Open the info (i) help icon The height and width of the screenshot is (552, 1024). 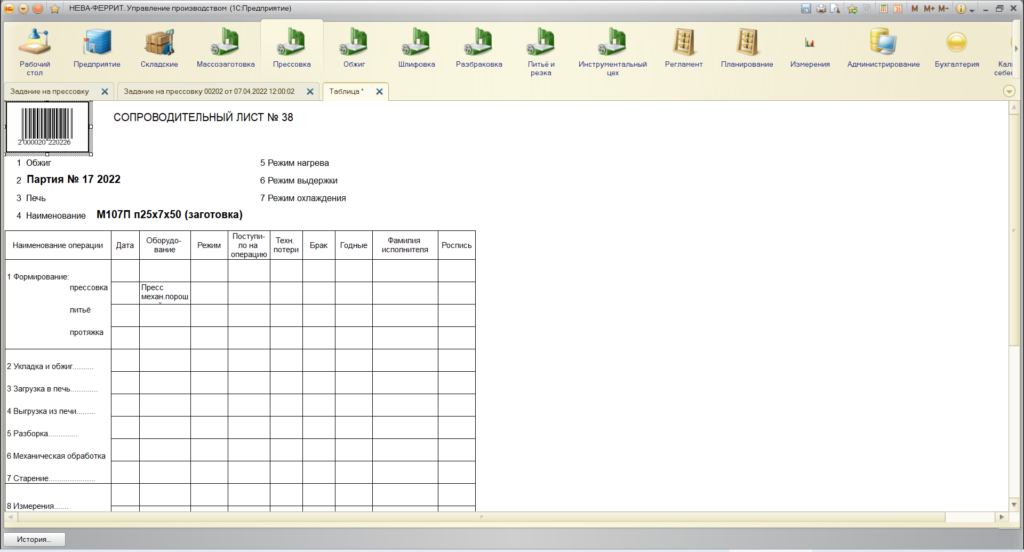click(961, 8)
